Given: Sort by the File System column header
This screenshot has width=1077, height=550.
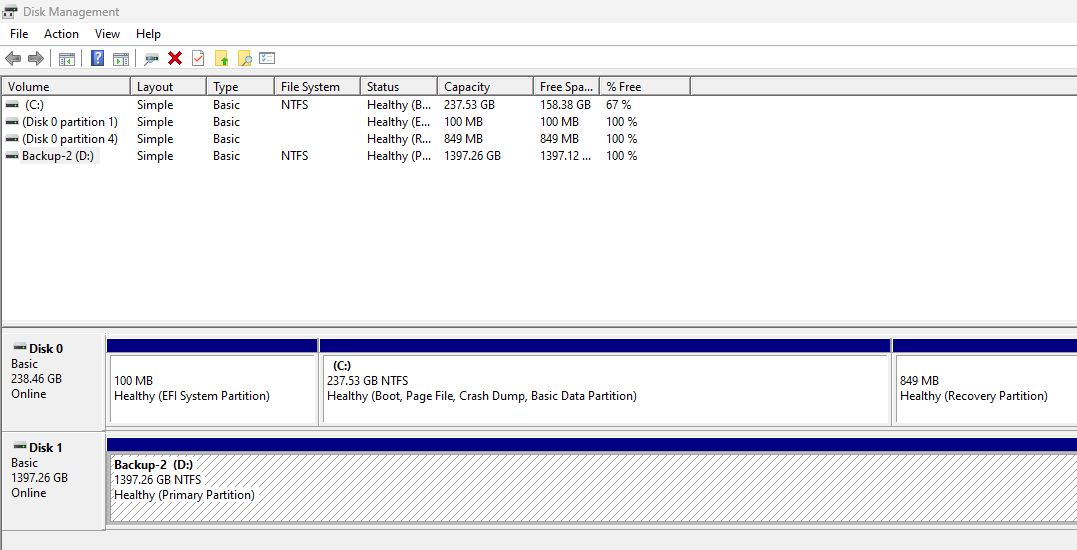Looking at the screenshot, I should click(317, 87).
